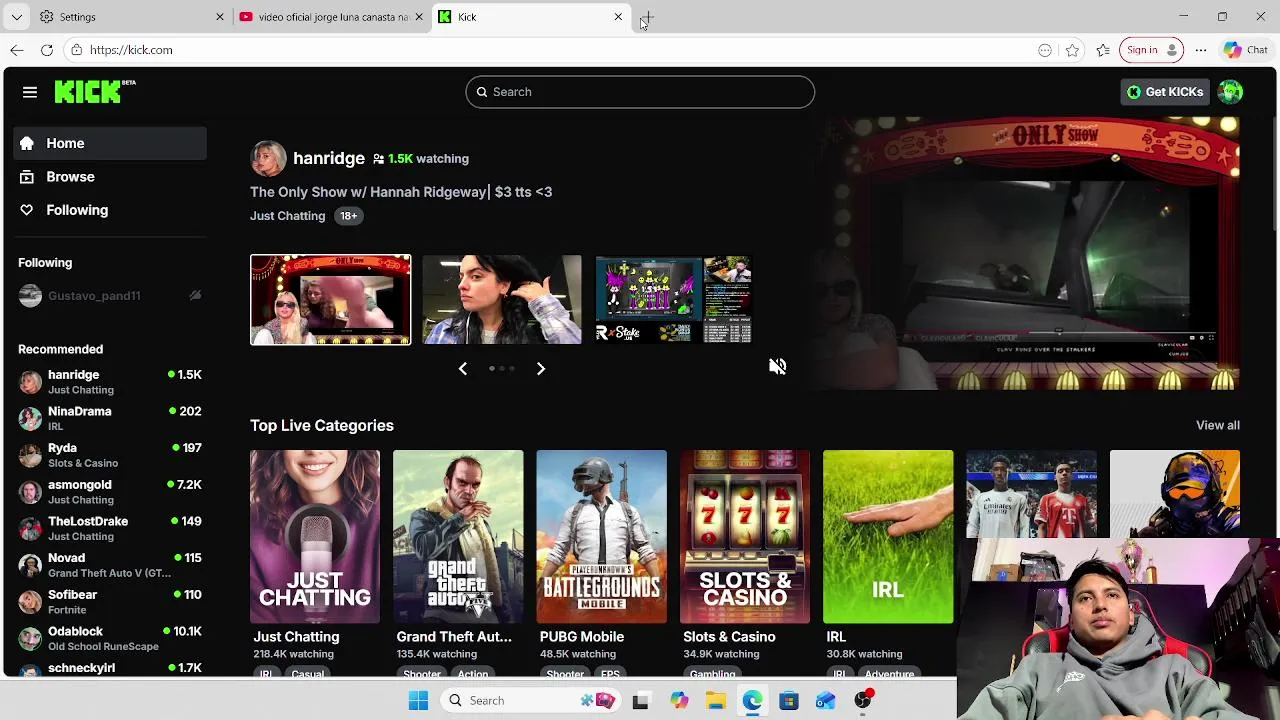Click Sign in button in Edge
Image resolution: width=1280 pixels, height=720 pixels.
[1152, 50]
